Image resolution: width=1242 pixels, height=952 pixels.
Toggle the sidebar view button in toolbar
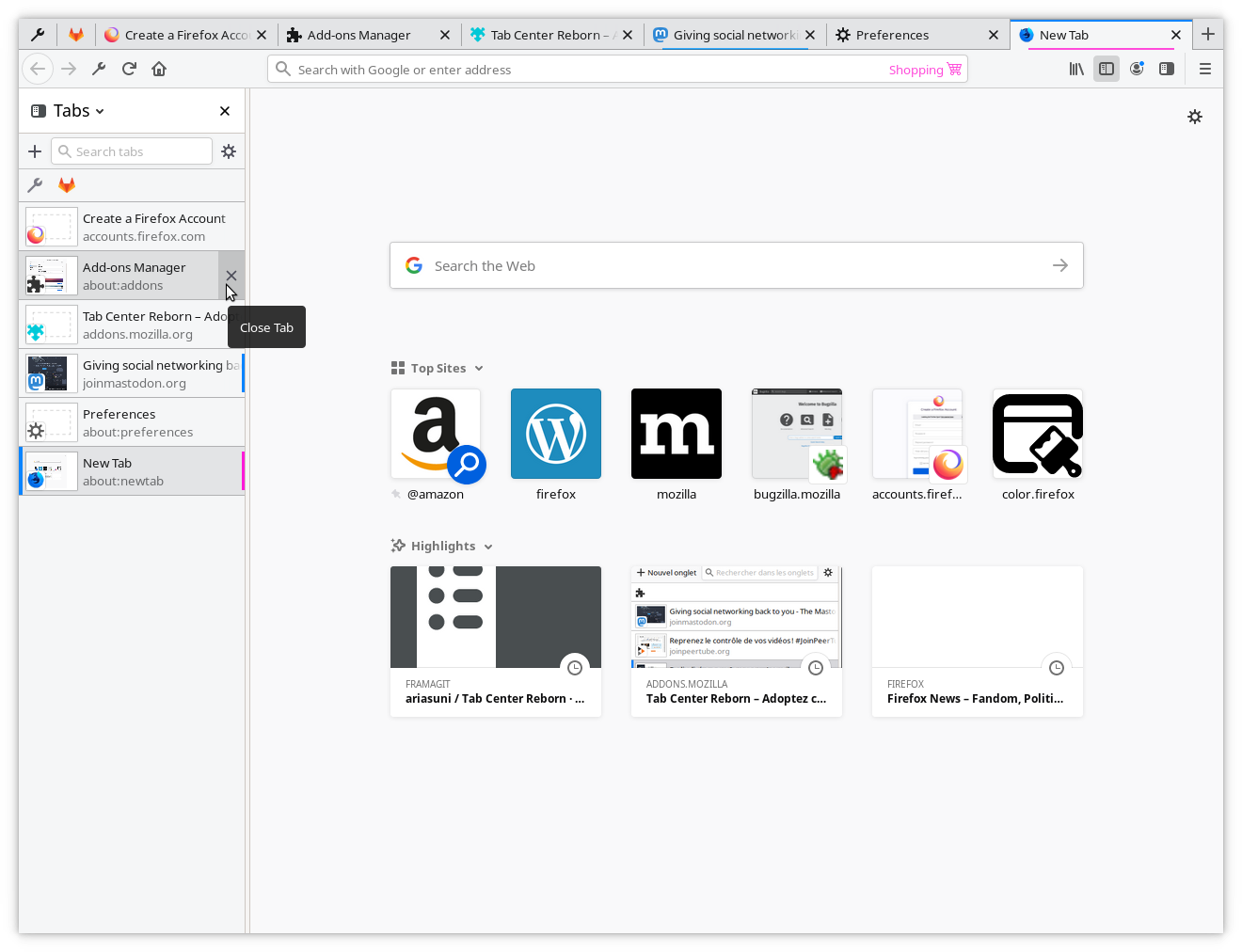point(1107,69)
